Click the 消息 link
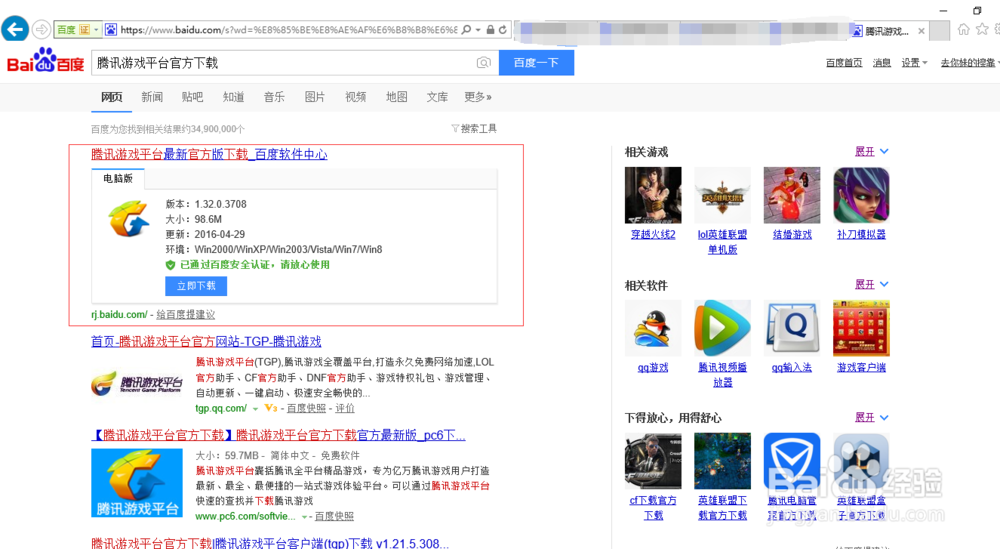Image resolution: width=1000 pixels, height=549 pixels. pos(881,62)
